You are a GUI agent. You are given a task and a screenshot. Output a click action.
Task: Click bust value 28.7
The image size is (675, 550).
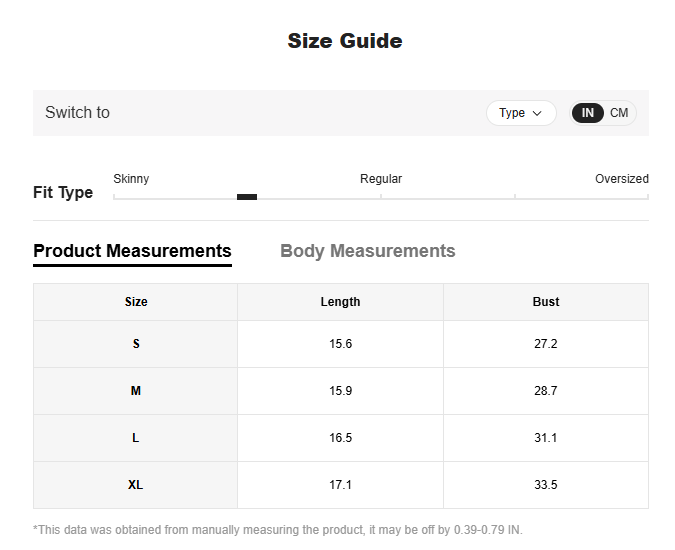(x=546, y=391)
